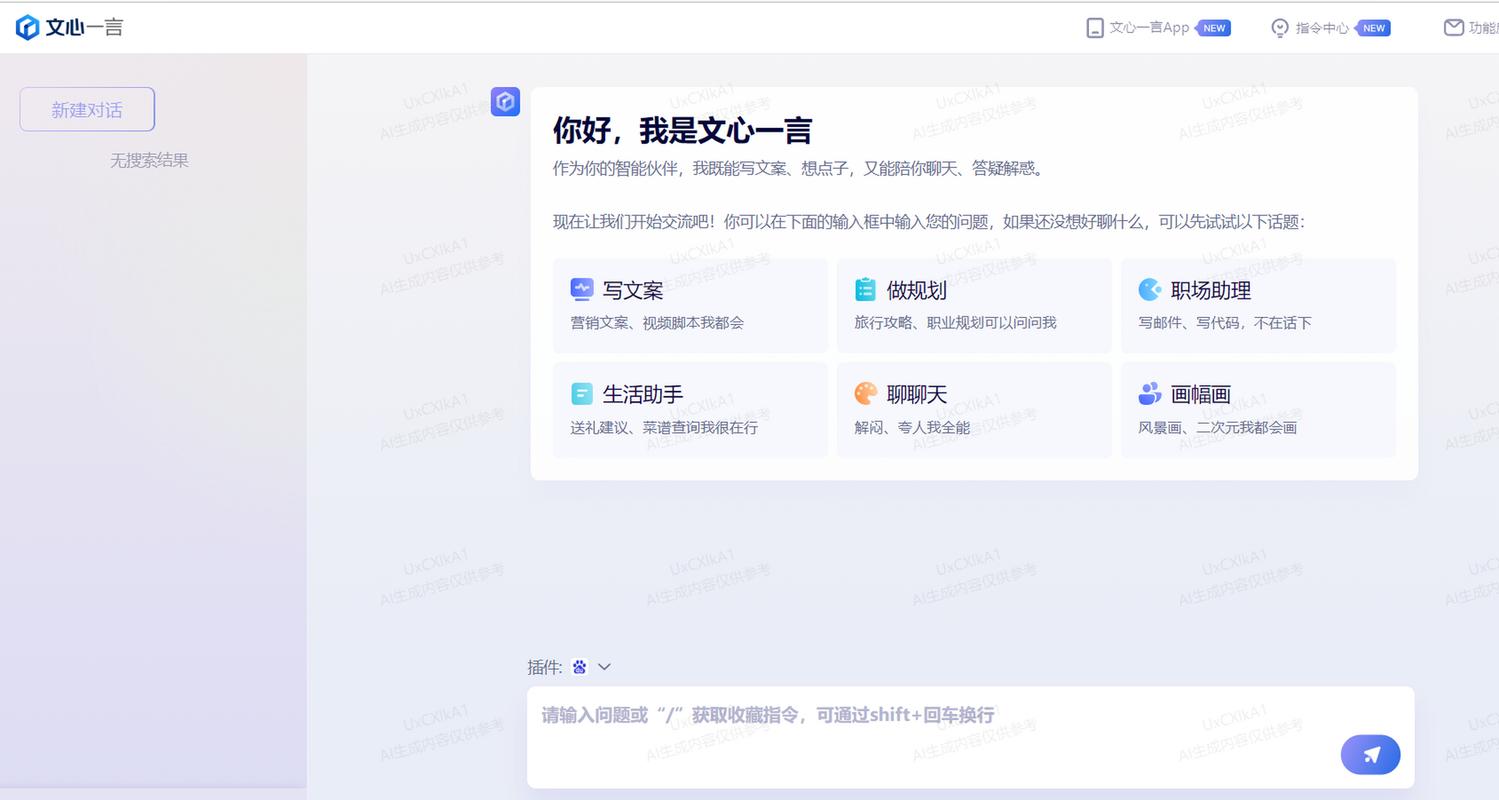
Task: Click 解闷、夸人我全能 description text
Action: (912, 428)
